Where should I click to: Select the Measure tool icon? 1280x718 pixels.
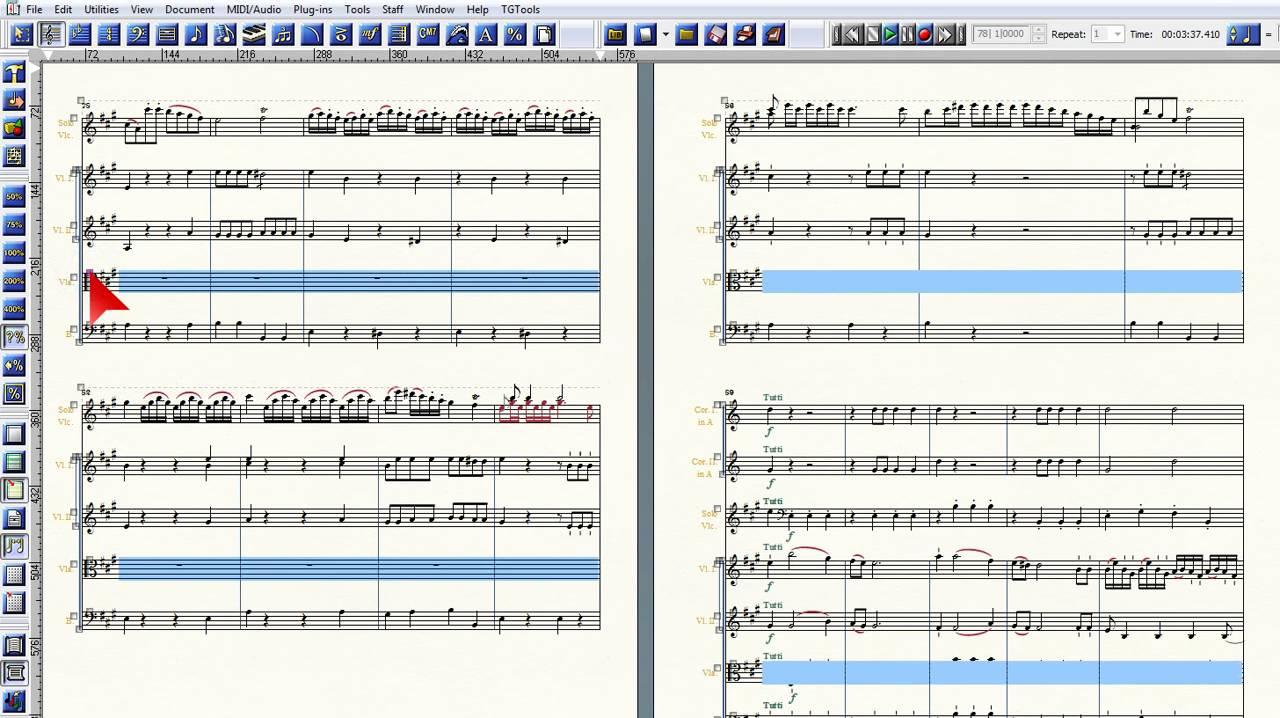click(x=166, y=35)
